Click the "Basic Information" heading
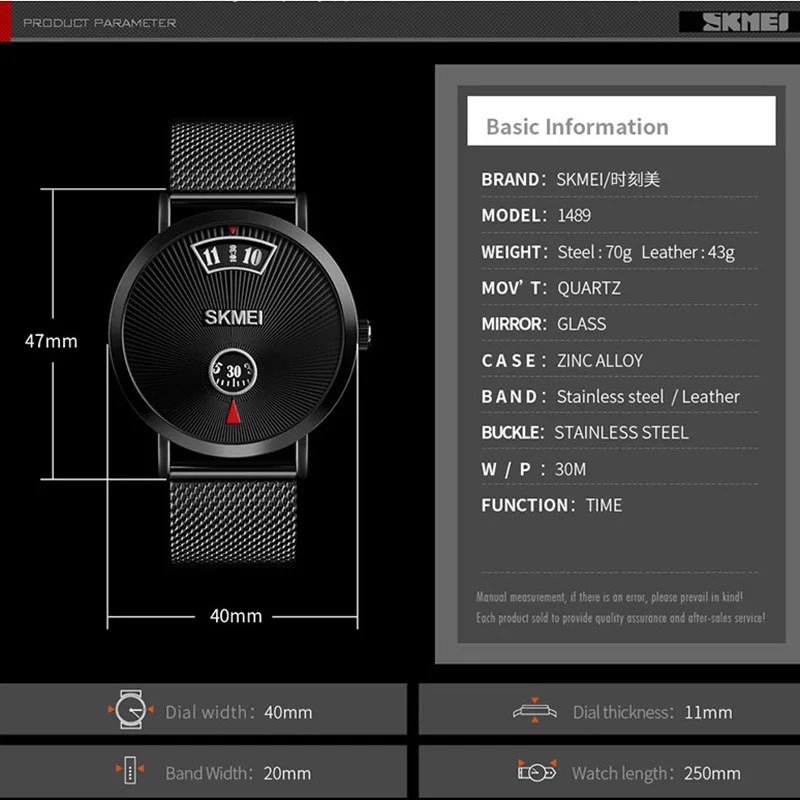This screenshot has width=800, height=800. pyautogui.click(x=577, y=127)
